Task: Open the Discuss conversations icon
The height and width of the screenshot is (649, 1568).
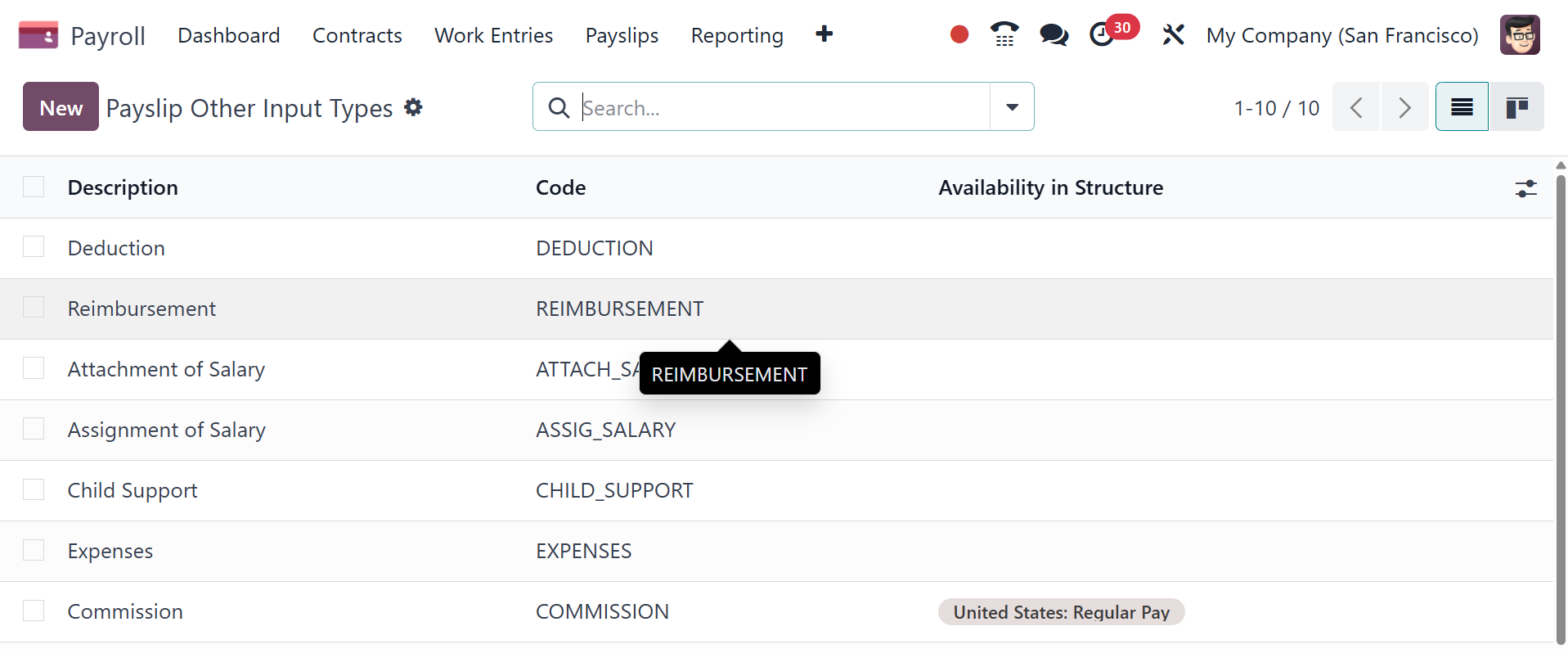Action: (1054, 34)
